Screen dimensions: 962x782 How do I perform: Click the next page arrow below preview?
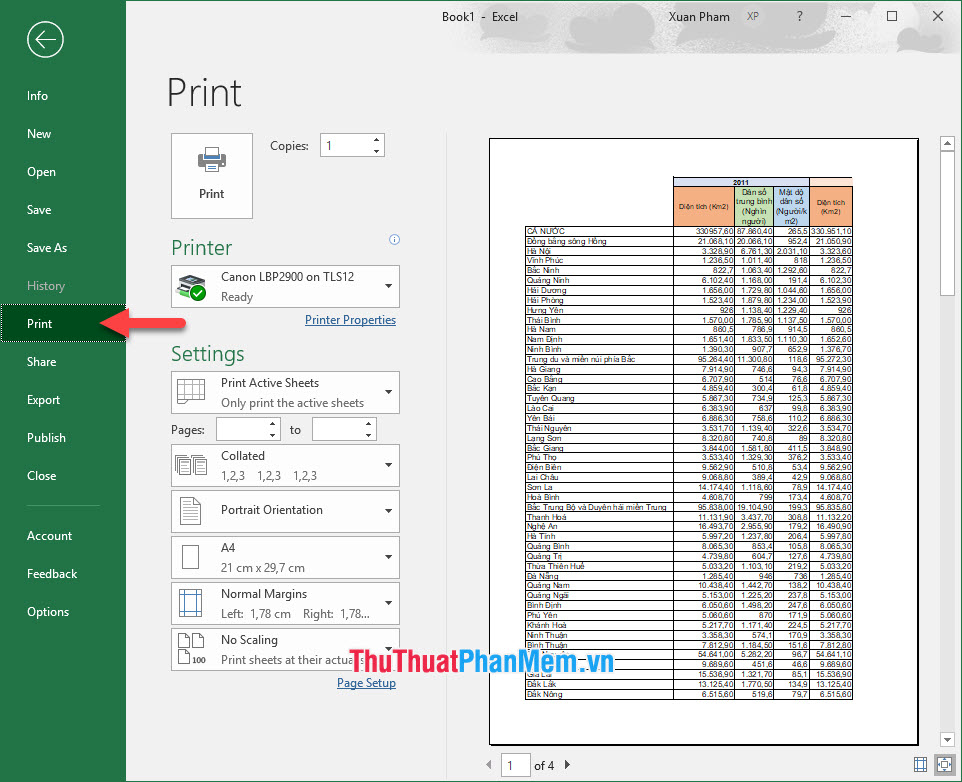(567, 764)
